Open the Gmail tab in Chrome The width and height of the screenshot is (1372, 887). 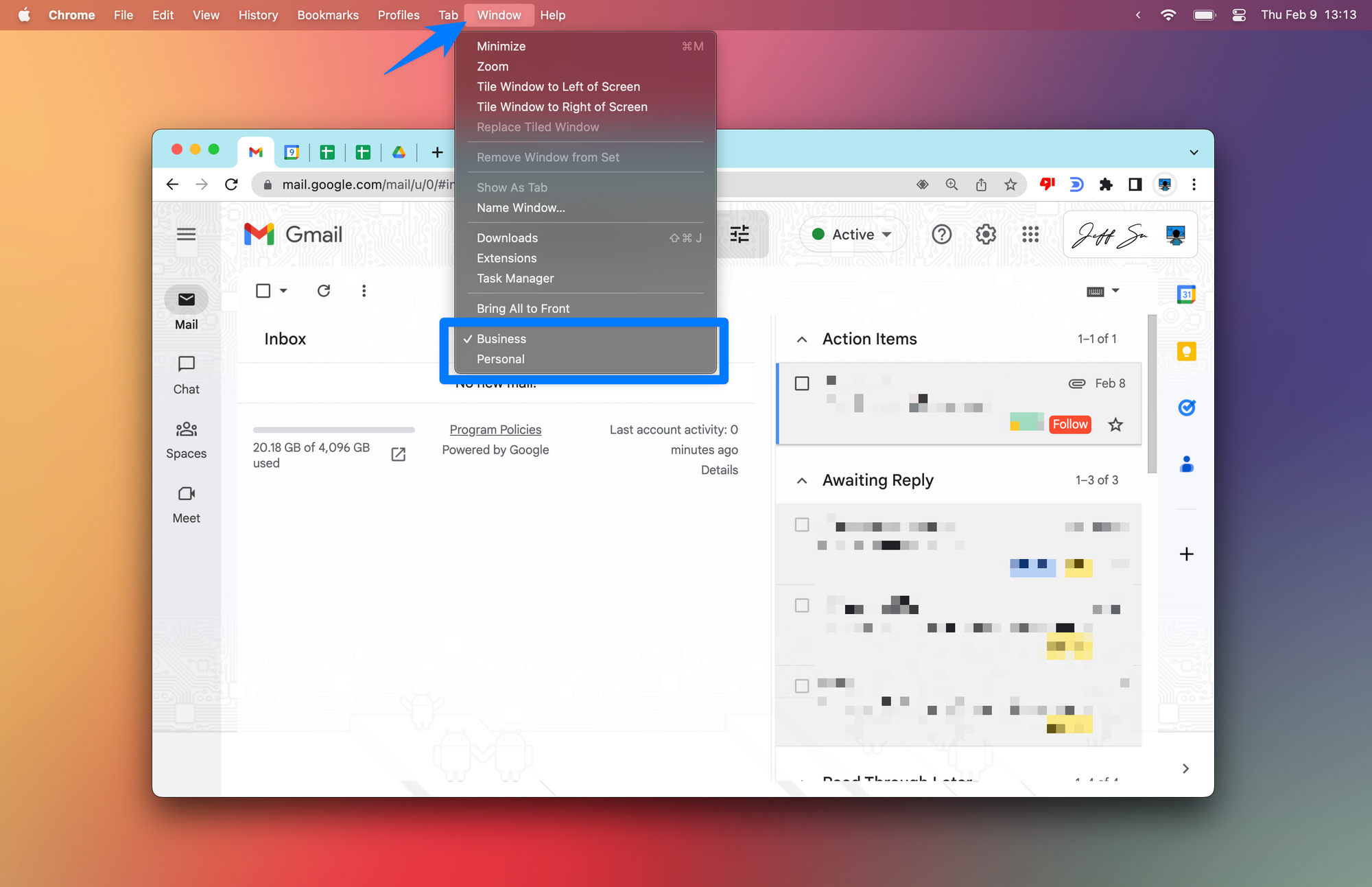[256, 152]
